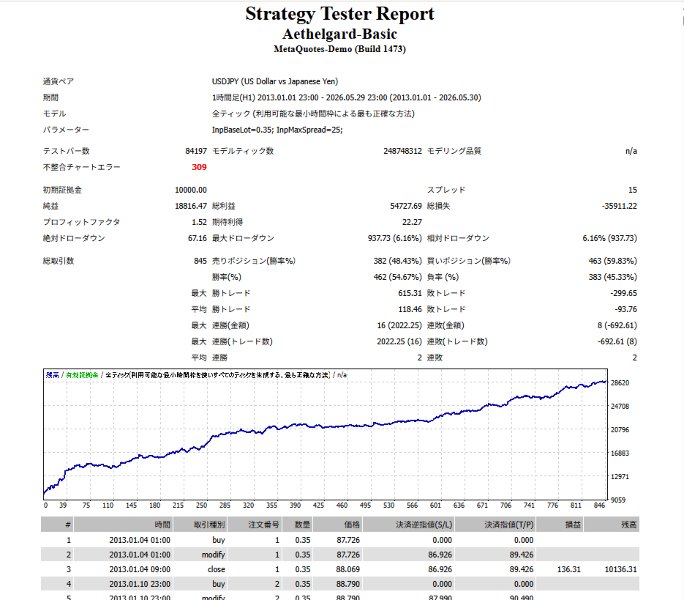This screenshot has width=684, height=600.
Task: Select the Aethelgard-Basic heading text
Action: click(339, 34)
